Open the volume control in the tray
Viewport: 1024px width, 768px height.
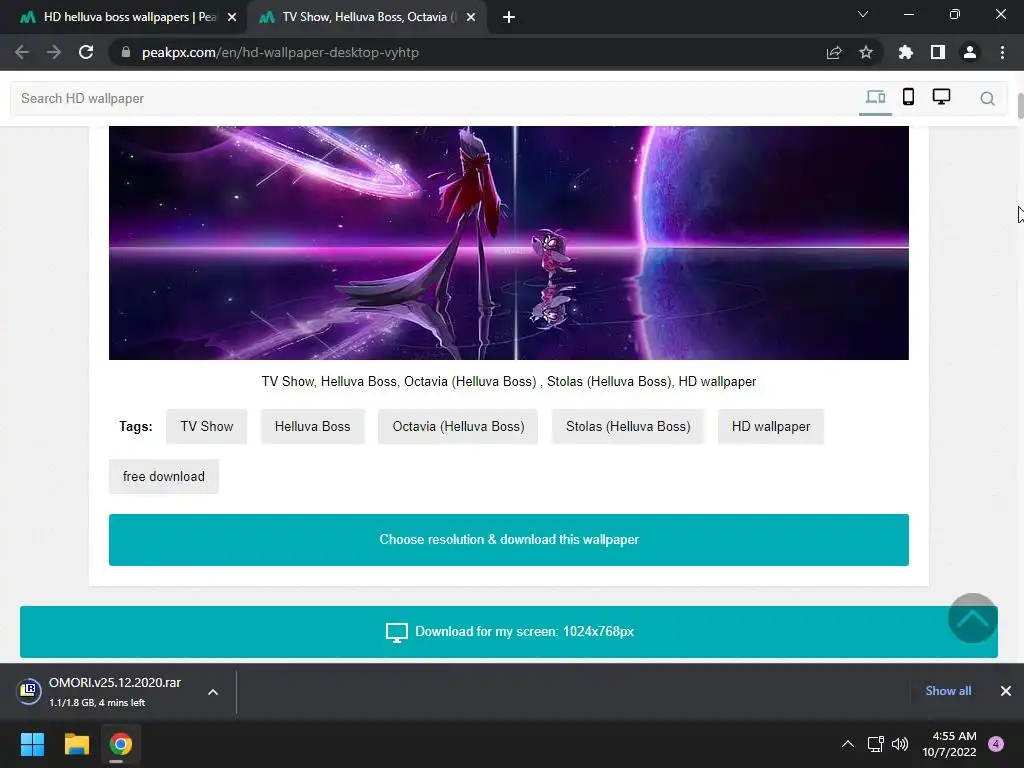coord(900,744)
